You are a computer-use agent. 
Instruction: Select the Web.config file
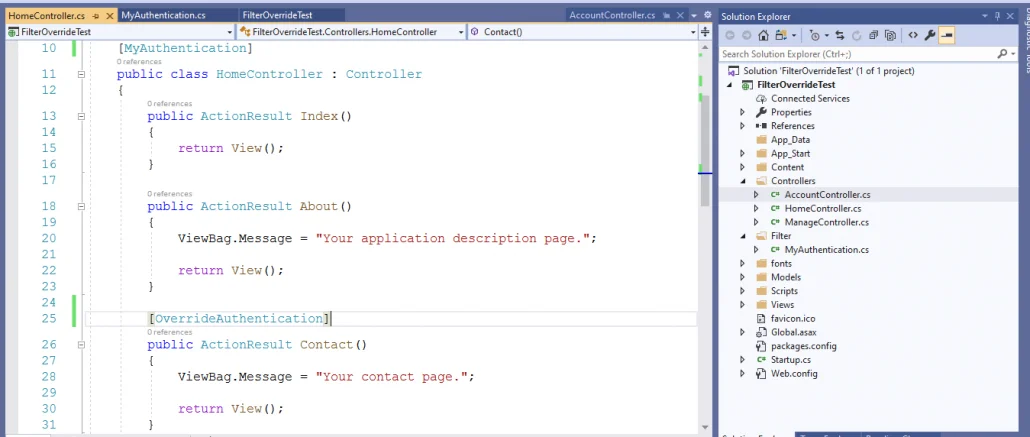(794, 374)
